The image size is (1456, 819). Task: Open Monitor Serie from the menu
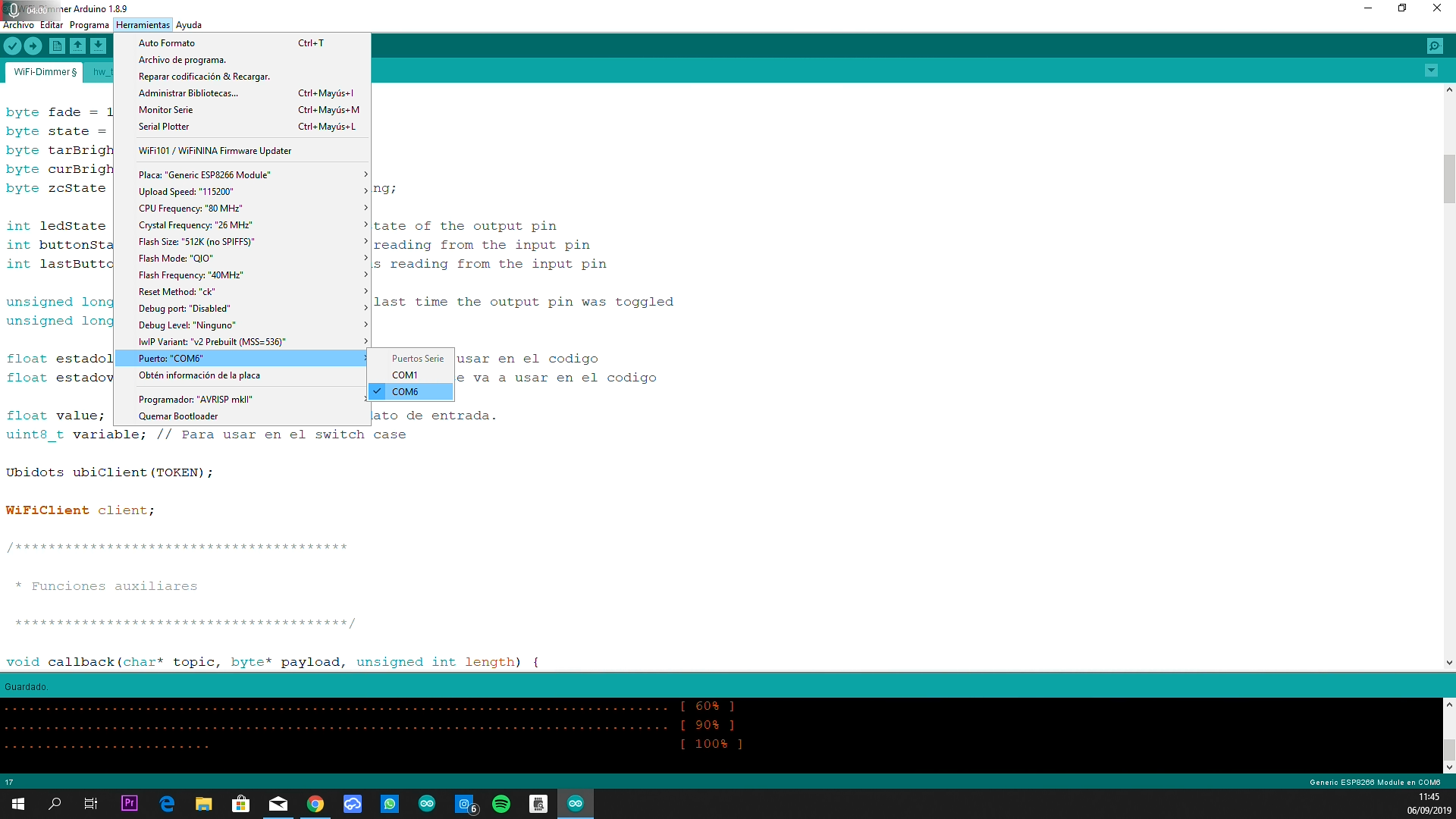(x=242, y=110)
